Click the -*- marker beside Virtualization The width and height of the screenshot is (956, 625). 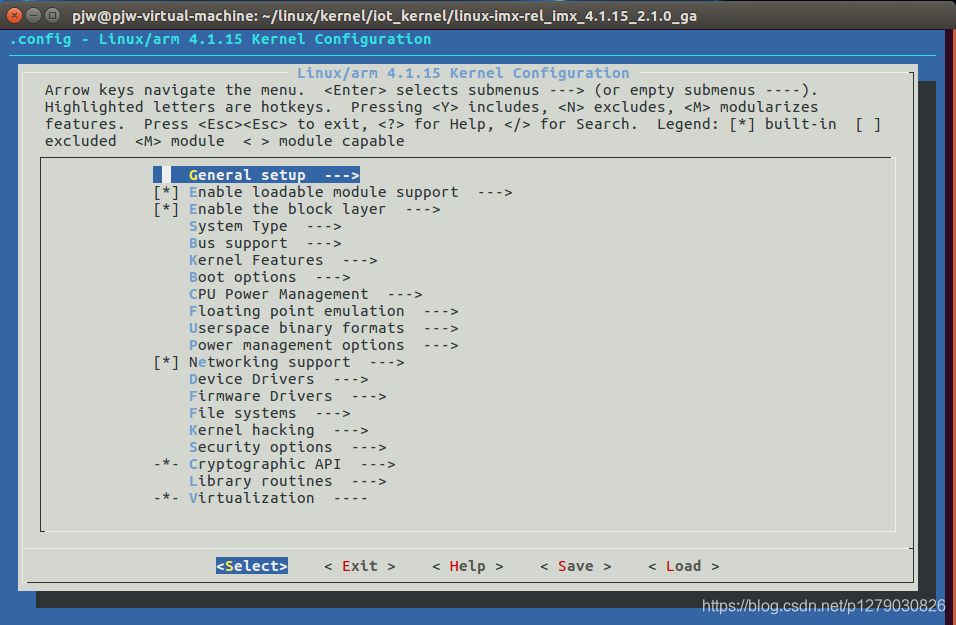point(166,498)
